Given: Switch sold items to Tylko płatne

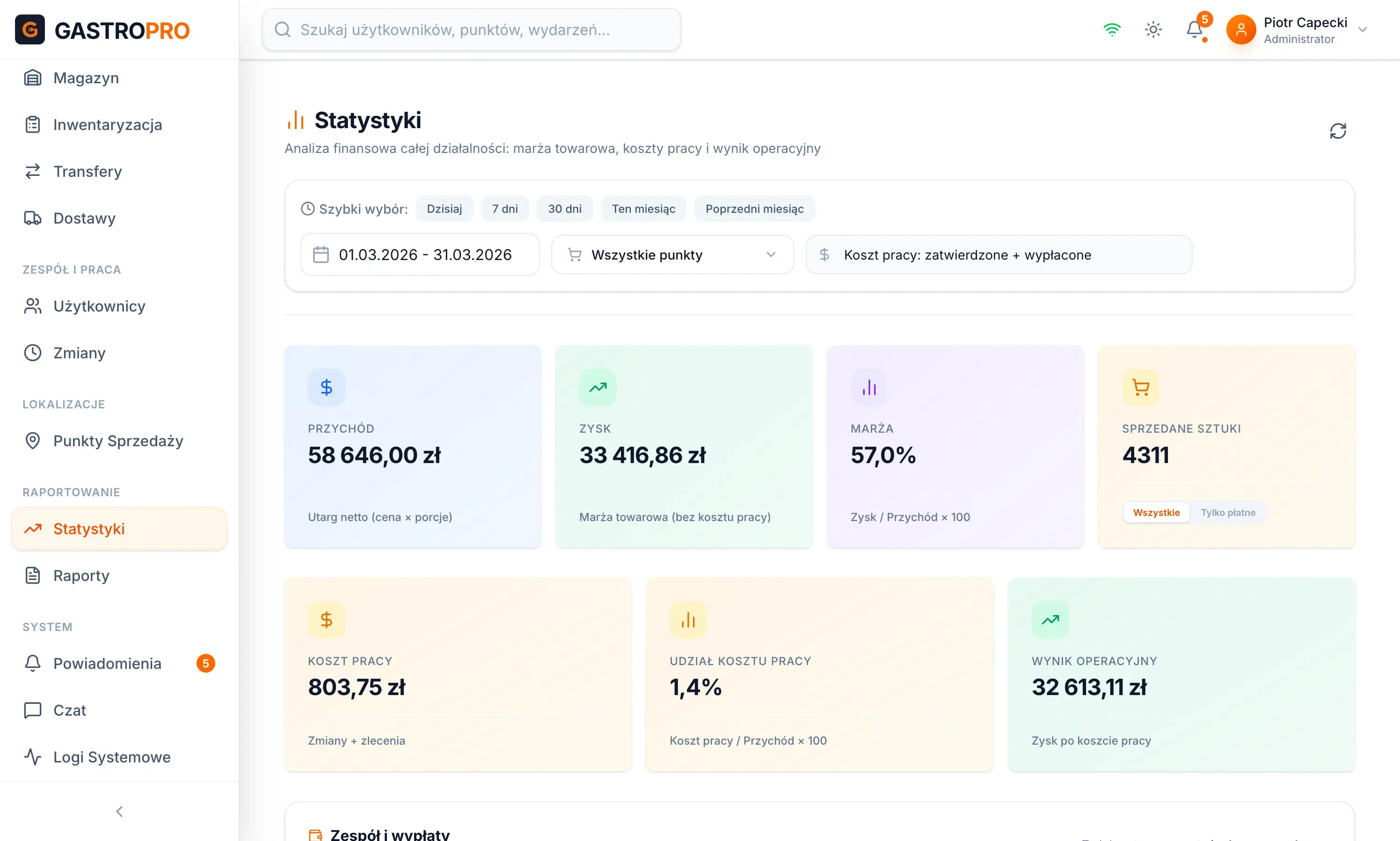Looking at the screenshot, I should pos(1228,513).
